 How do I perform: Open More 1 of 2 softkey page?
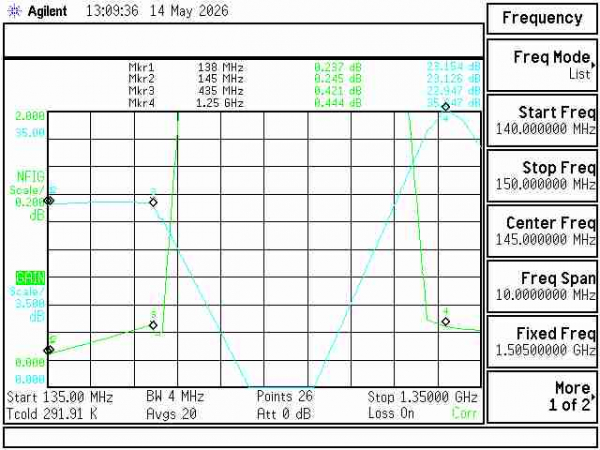(x=542, y=396)
